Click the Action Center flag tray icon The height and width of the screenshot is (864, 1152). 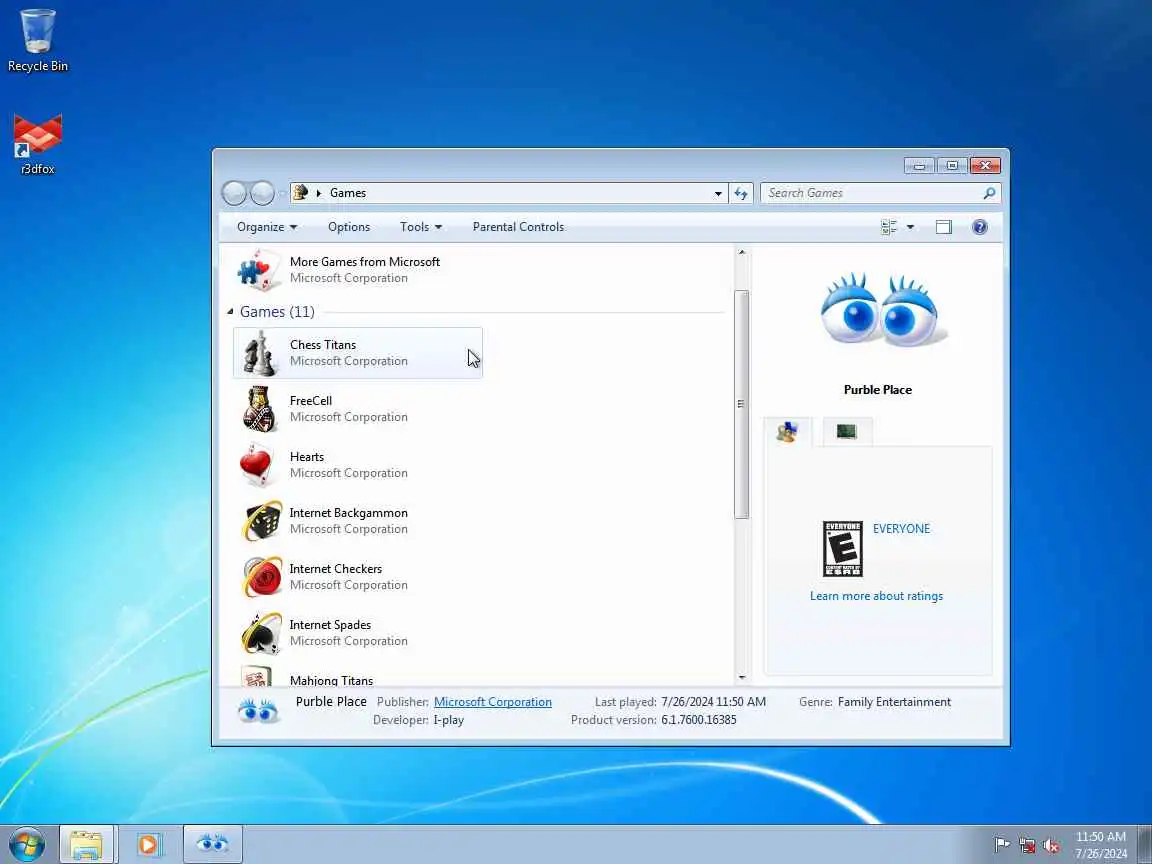tap(1001, 845)
